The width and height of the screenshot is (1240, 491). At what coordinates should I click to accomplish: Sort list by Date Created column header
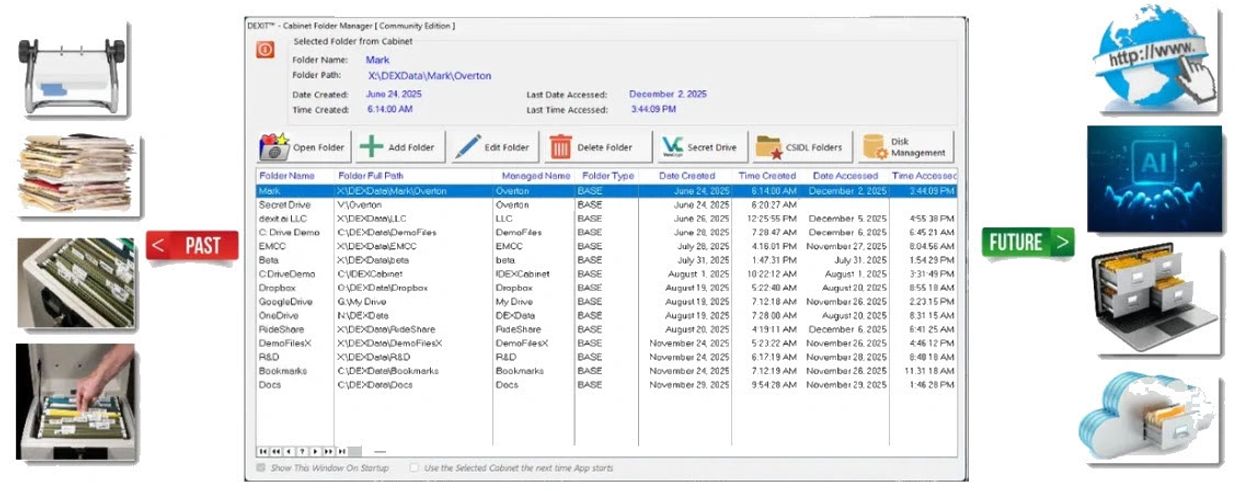tap(686, 176)
